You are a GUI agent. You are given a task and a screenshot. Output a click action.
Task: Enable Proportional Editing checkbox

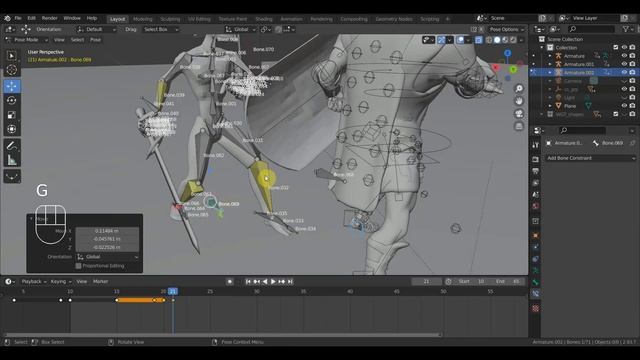coord(79,266)
